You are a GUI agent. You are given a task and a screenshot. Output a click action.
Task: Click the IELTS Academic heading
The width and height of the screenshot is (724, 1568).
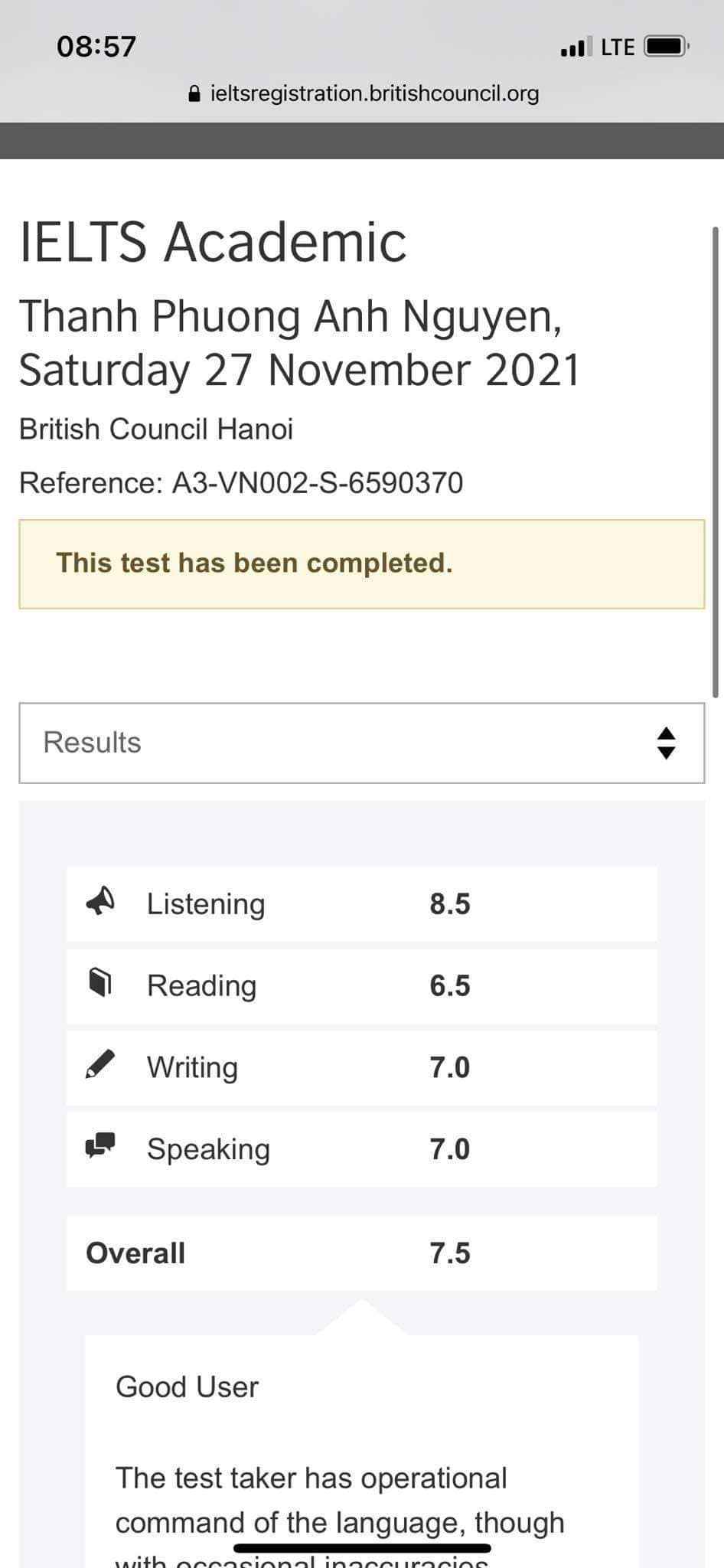click(213, 242)
